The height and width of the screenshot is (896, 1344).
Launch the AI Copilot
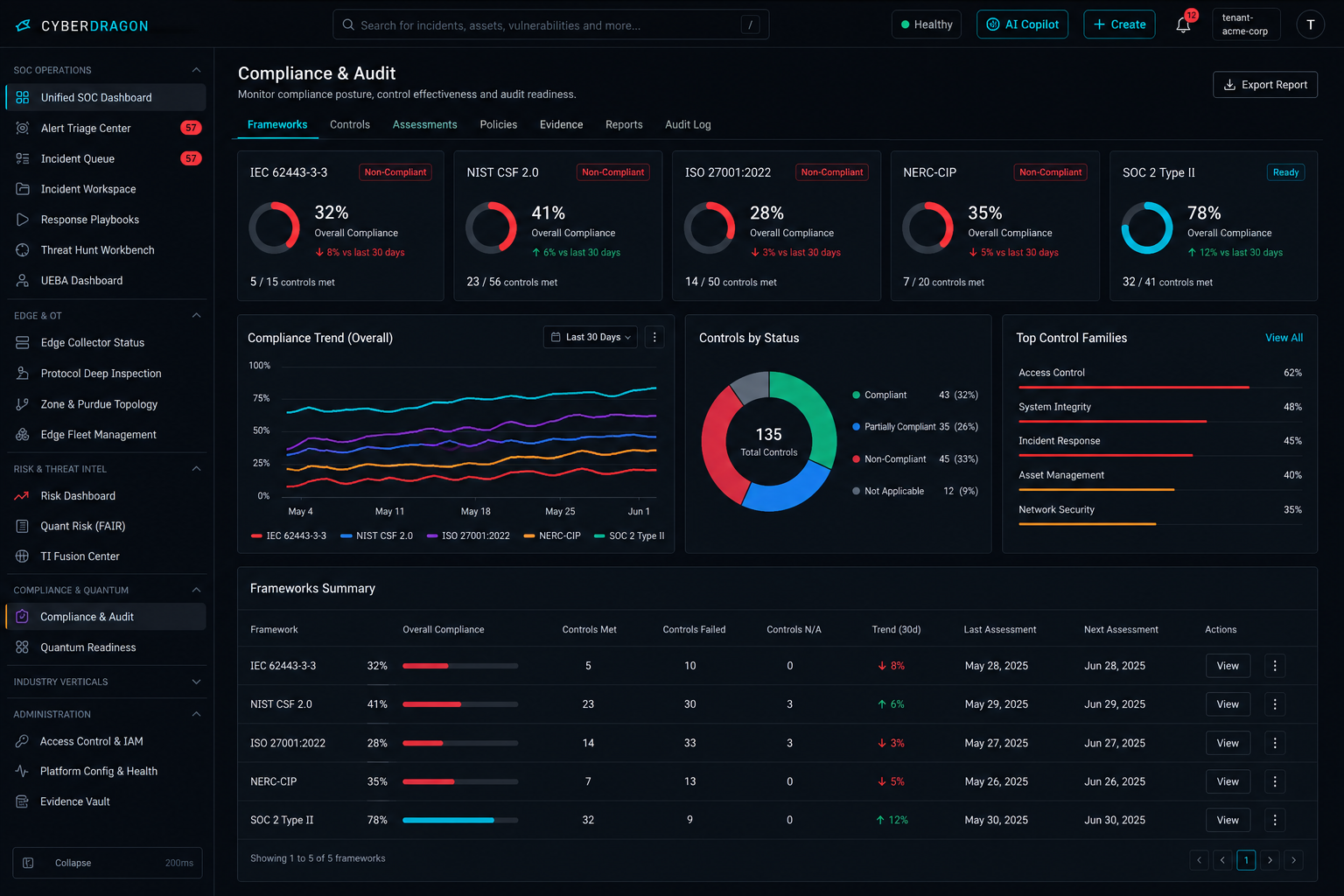tap(1023, 24)
